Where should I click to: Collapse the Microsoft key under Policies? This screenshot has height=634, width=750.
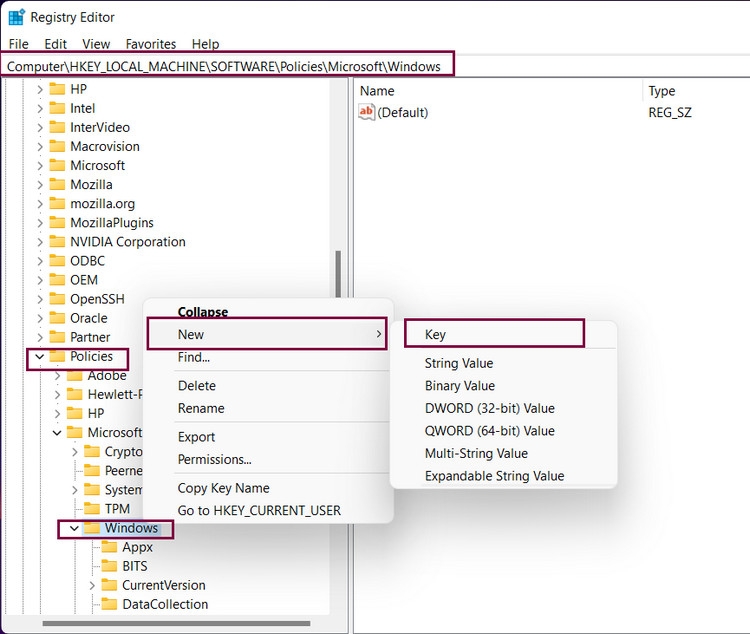57,433
